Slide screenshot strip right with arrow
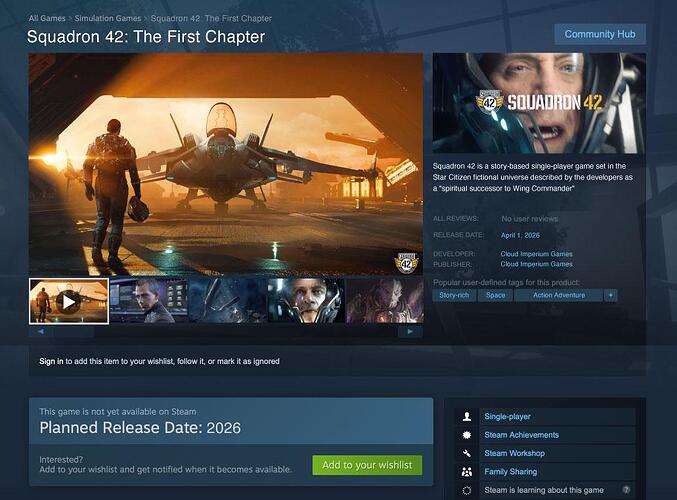This screenshot has width=677, height=500. (x=410, y=332)
